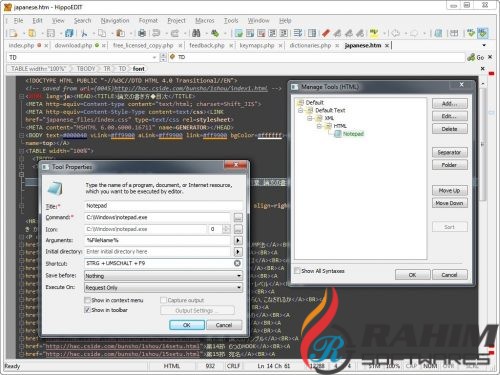Viewport: 500px width, 375px height.
Task: Browse for Command file with ... button
Action: [238, 218]
